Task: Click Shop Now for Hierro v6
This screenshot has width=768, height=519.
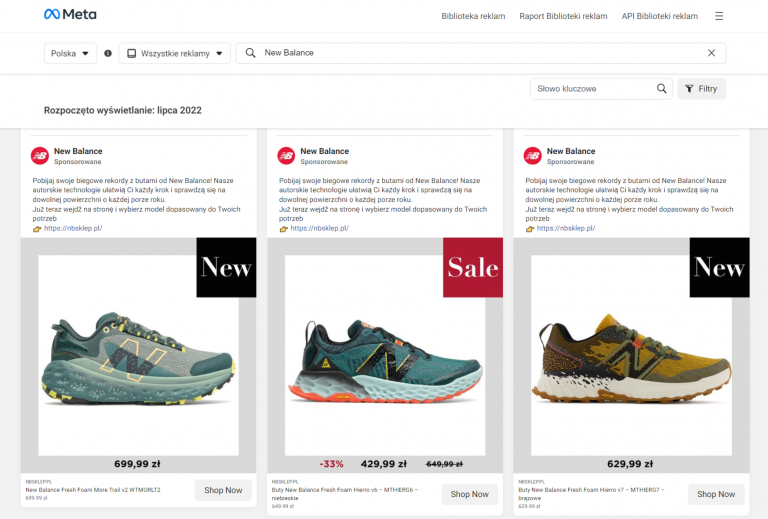Action: pos(469,494)
